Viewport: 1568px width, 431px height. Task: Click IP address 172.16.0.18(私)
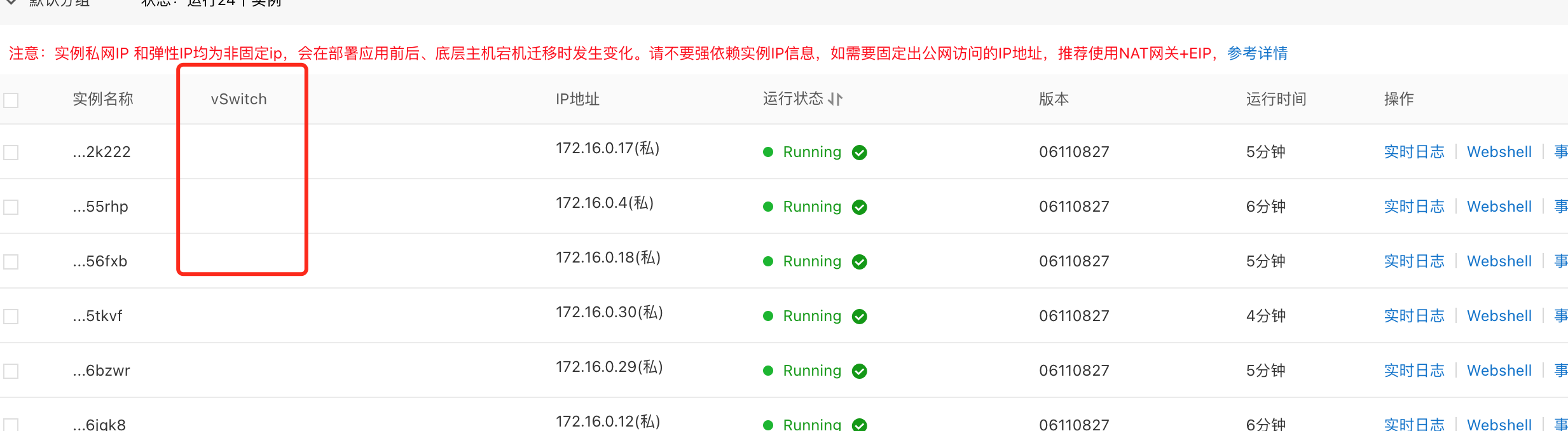point(609,257)
